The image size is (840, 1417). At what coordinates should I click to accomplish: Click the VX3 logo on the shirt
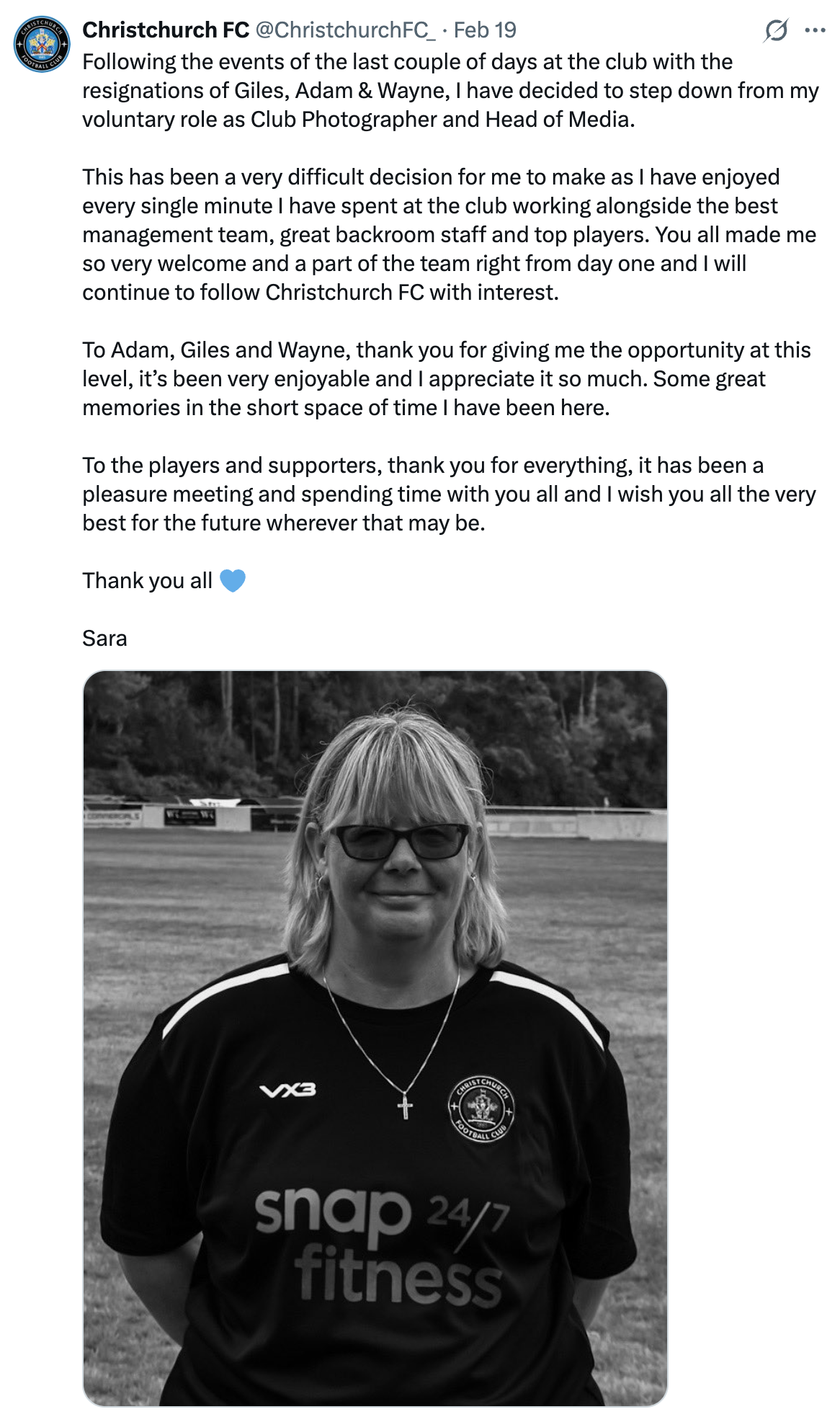coord(288,1090)
